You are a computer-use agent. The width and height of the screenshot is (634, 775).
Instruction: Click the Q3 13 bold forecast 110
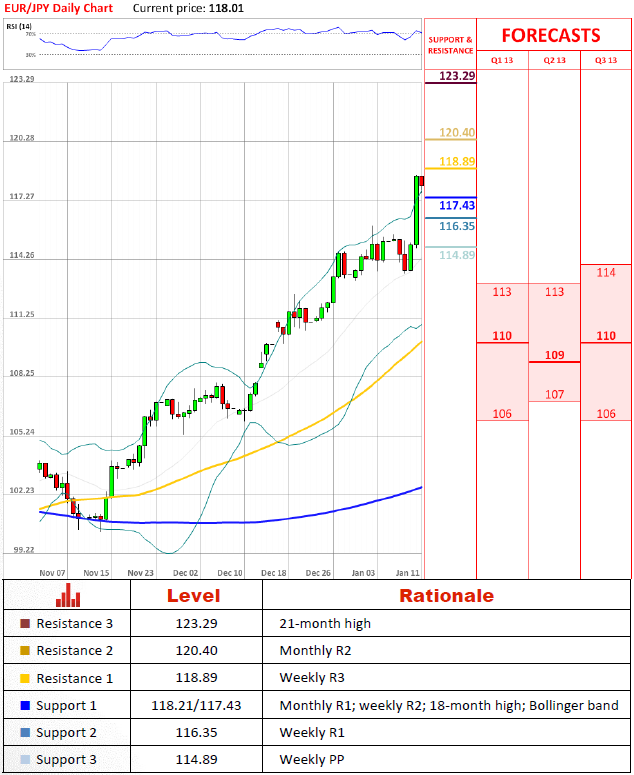click(x=606, y=336)
